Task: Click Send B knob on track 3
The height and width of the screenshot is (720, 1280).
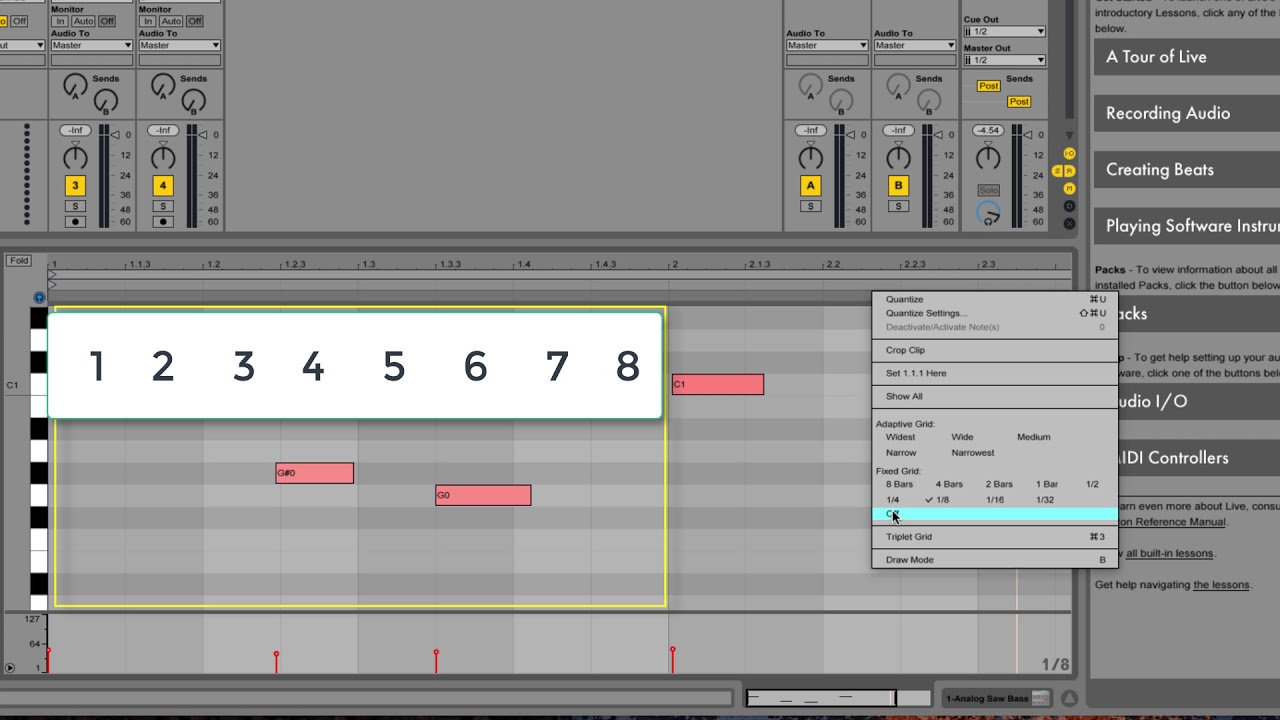Action: tap(105, 101)
